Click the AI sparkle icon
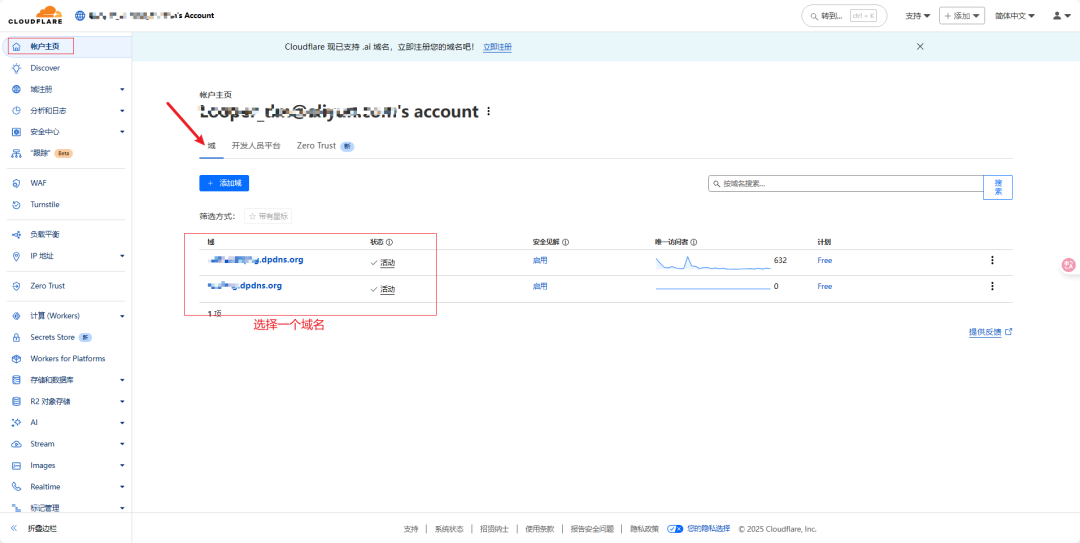1080x543 pixels. [x=17, y=422]
